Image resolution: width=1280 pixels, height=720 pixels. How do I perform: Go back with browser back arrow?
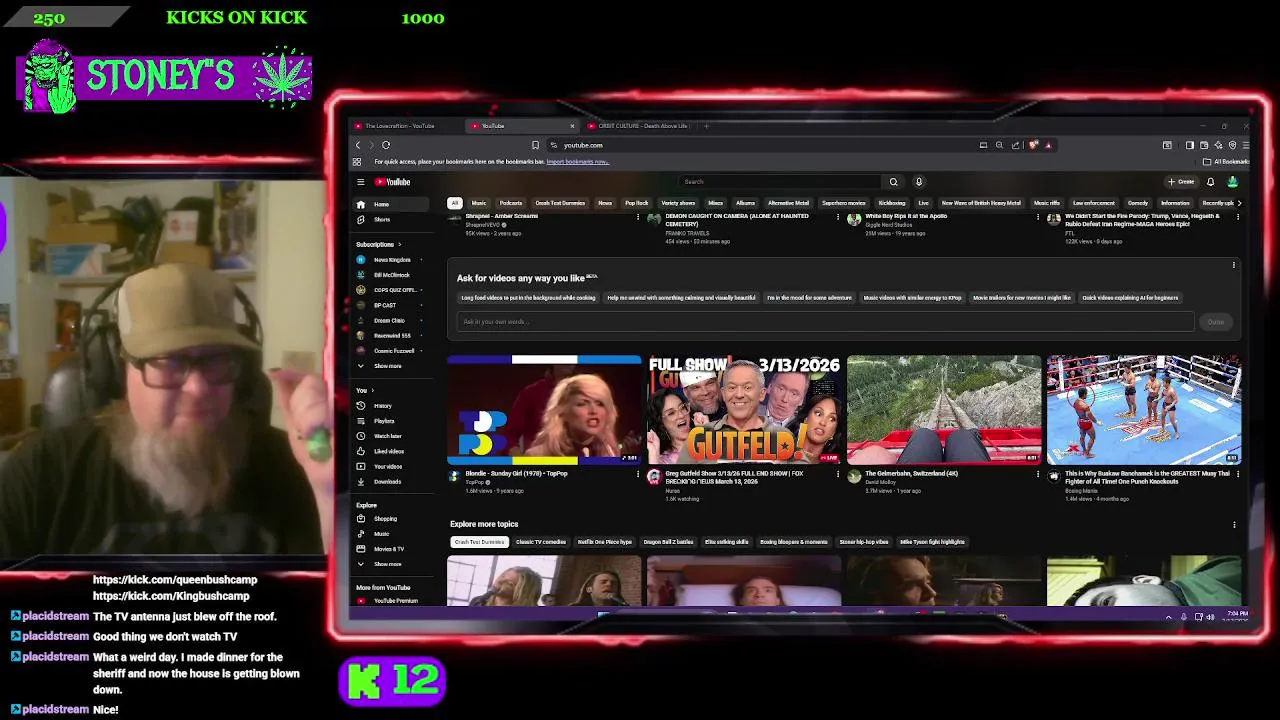point(358,145)
